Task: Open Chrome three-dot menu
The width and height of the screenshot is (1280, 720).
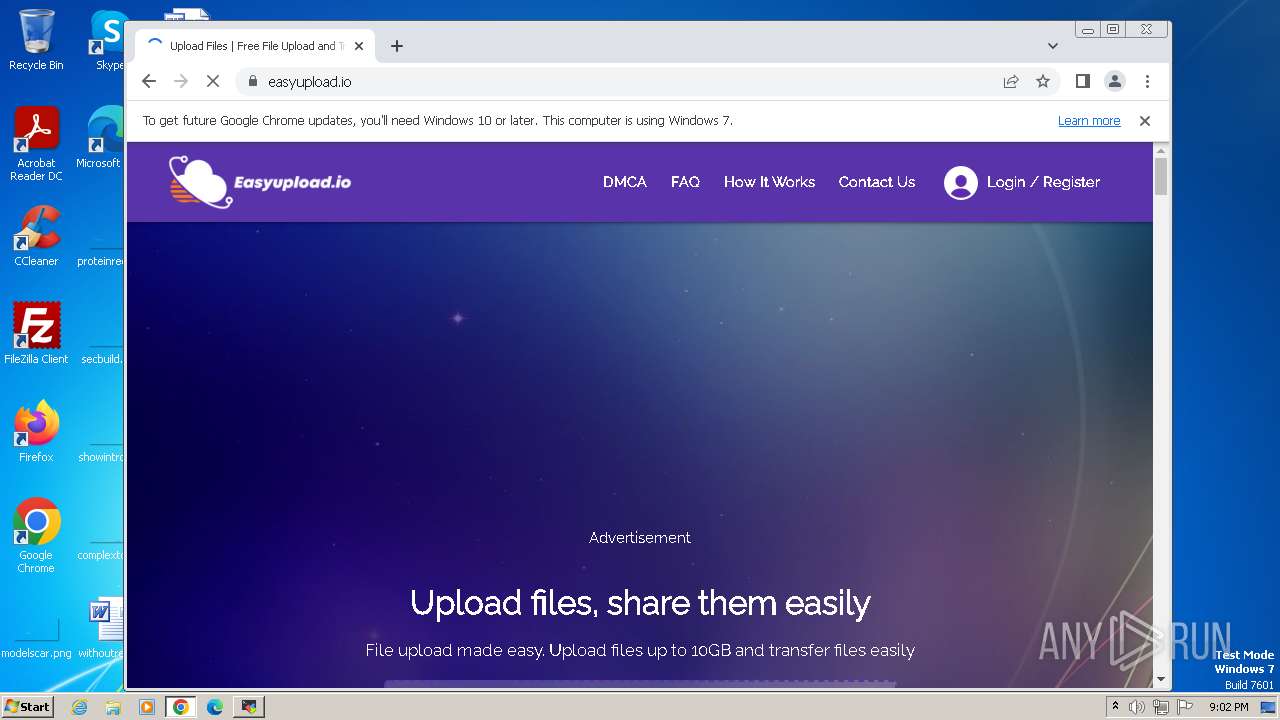Action: point(1147,81)
